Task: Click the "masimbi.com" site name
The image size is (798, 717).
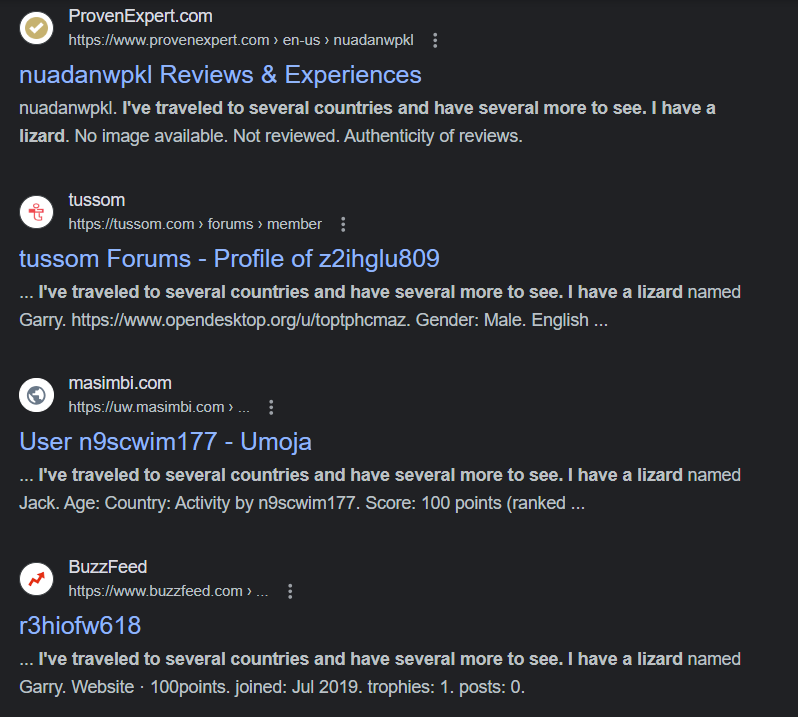Action: (120, 383)
